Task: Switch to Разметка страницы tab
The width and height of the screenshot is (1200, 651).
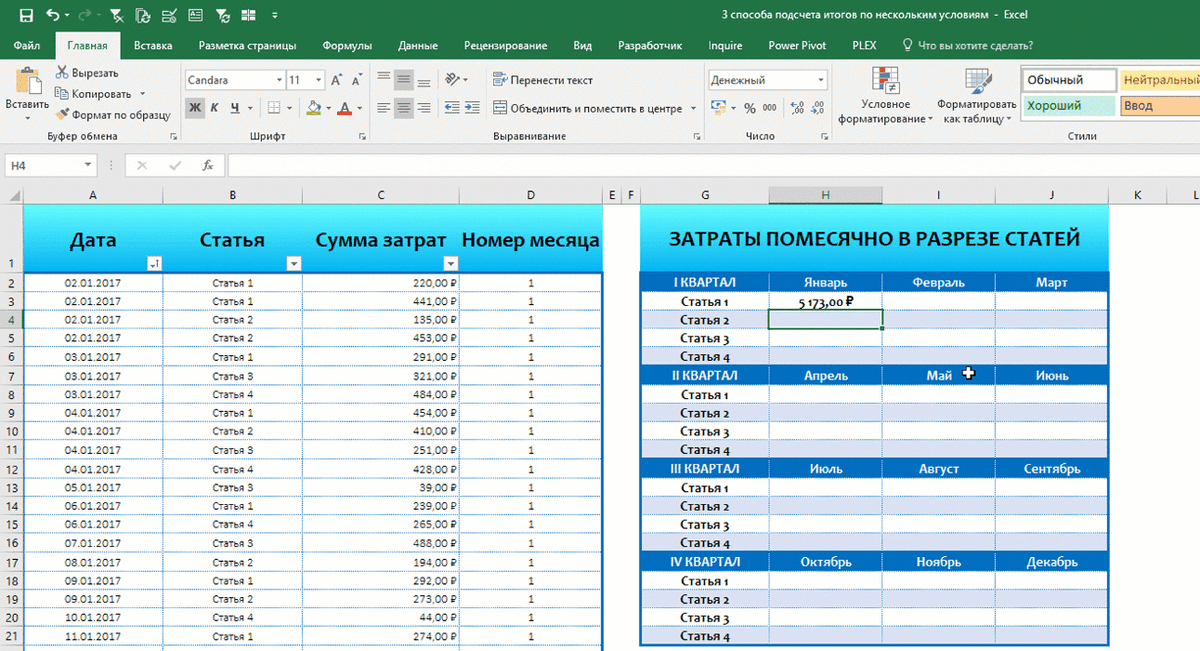Action: tap(247, 45)
